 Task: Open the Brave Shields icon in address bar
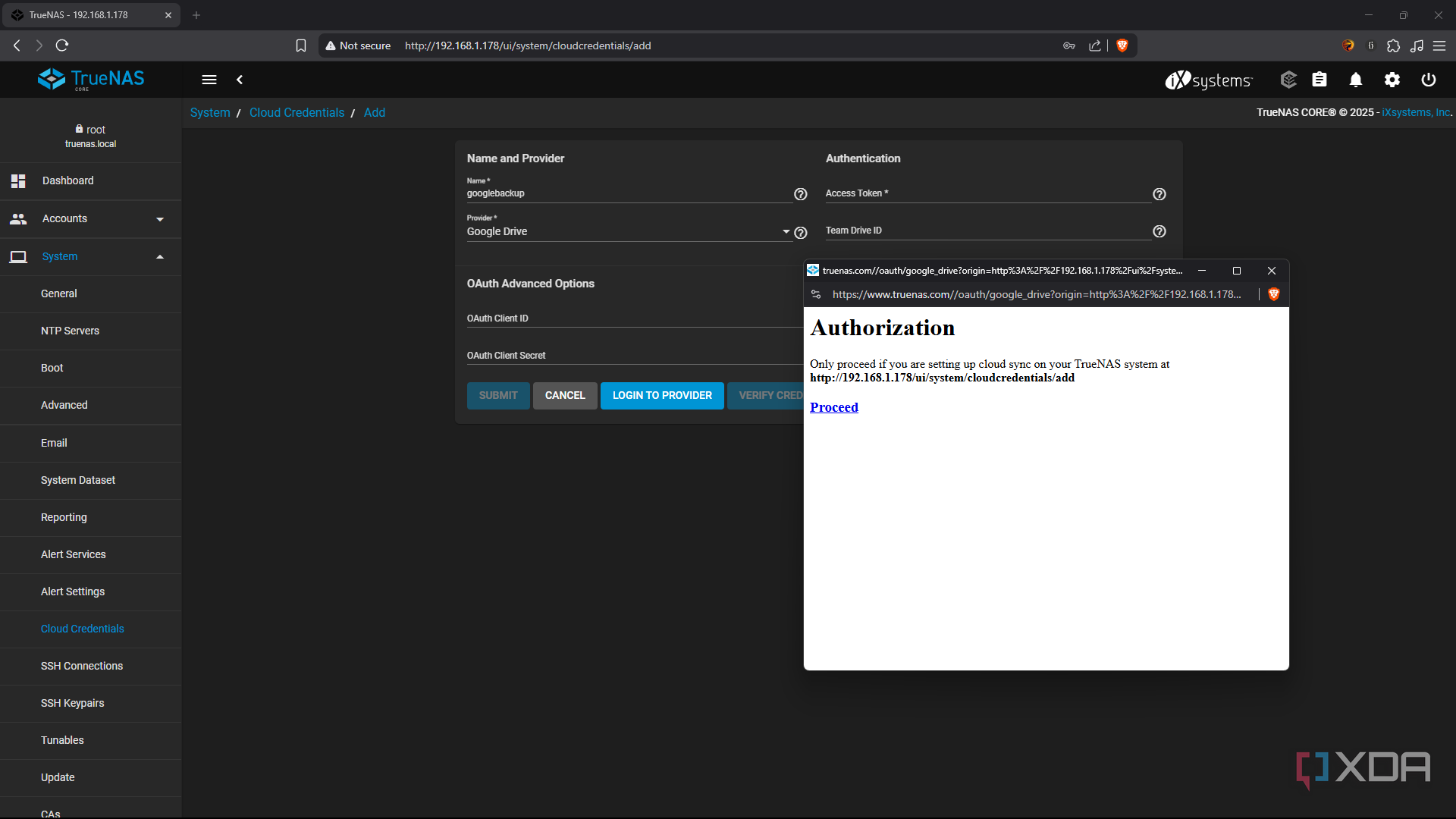[x=1122, y=45]
